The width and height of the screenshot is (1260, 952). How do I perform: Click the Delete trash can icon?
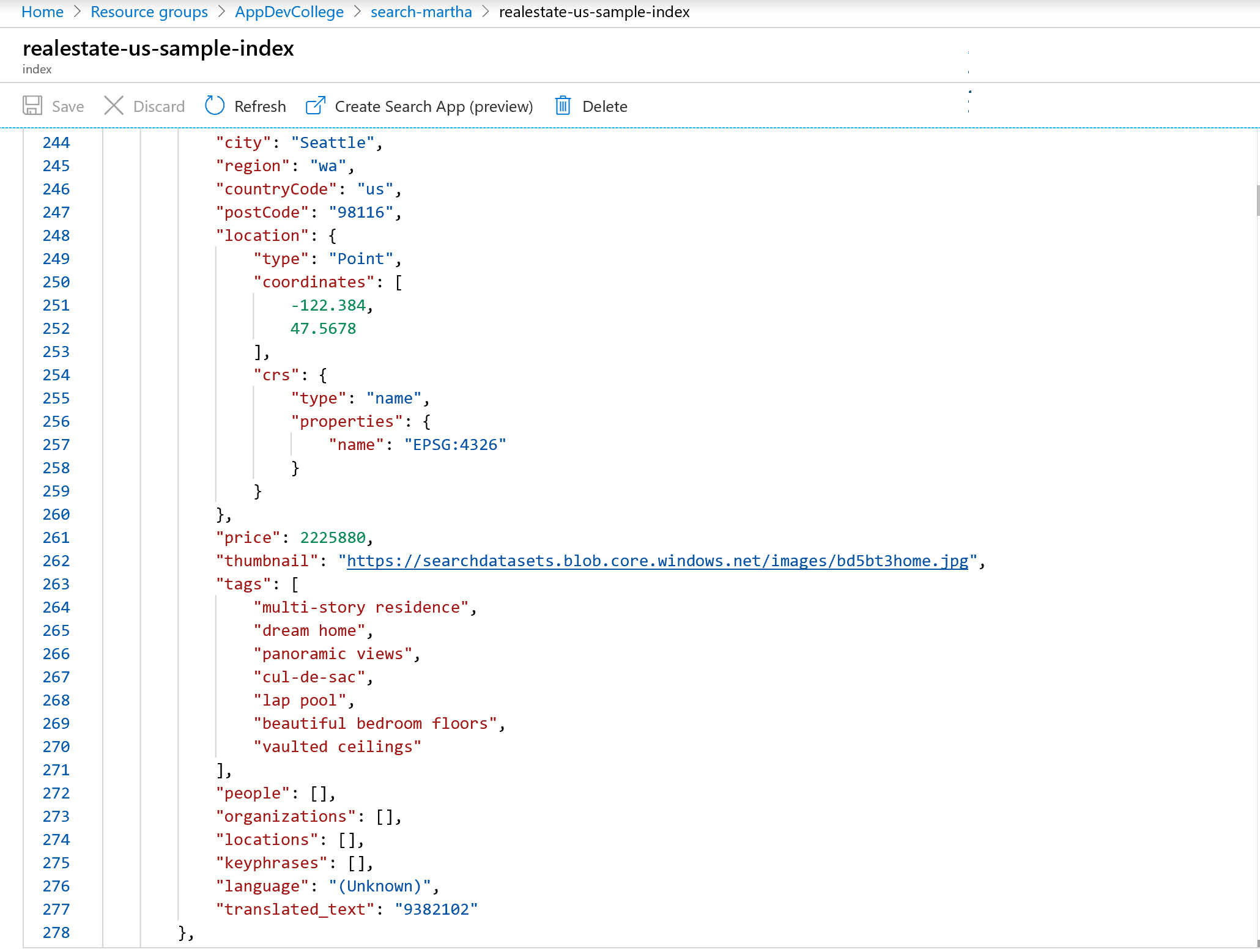pyautogui.click(x=563, y=106)
